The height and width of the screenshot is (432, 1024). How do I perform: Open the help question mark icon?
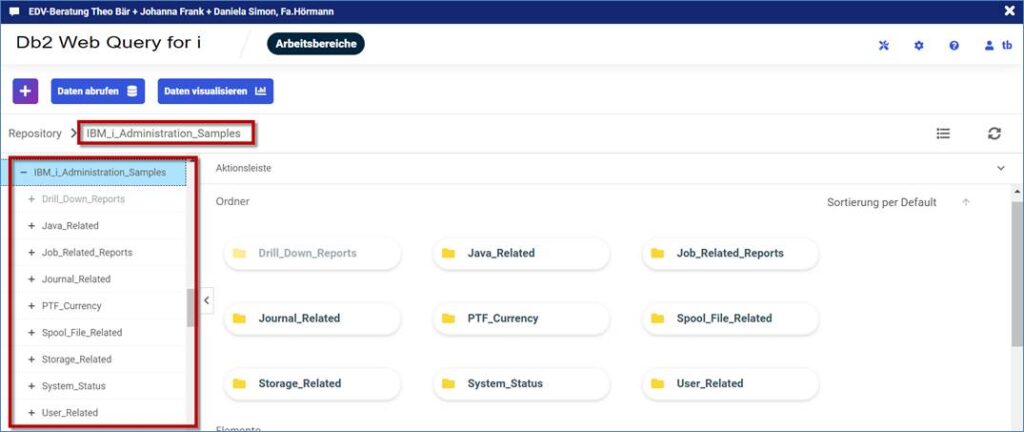click(x=954, y=46)
